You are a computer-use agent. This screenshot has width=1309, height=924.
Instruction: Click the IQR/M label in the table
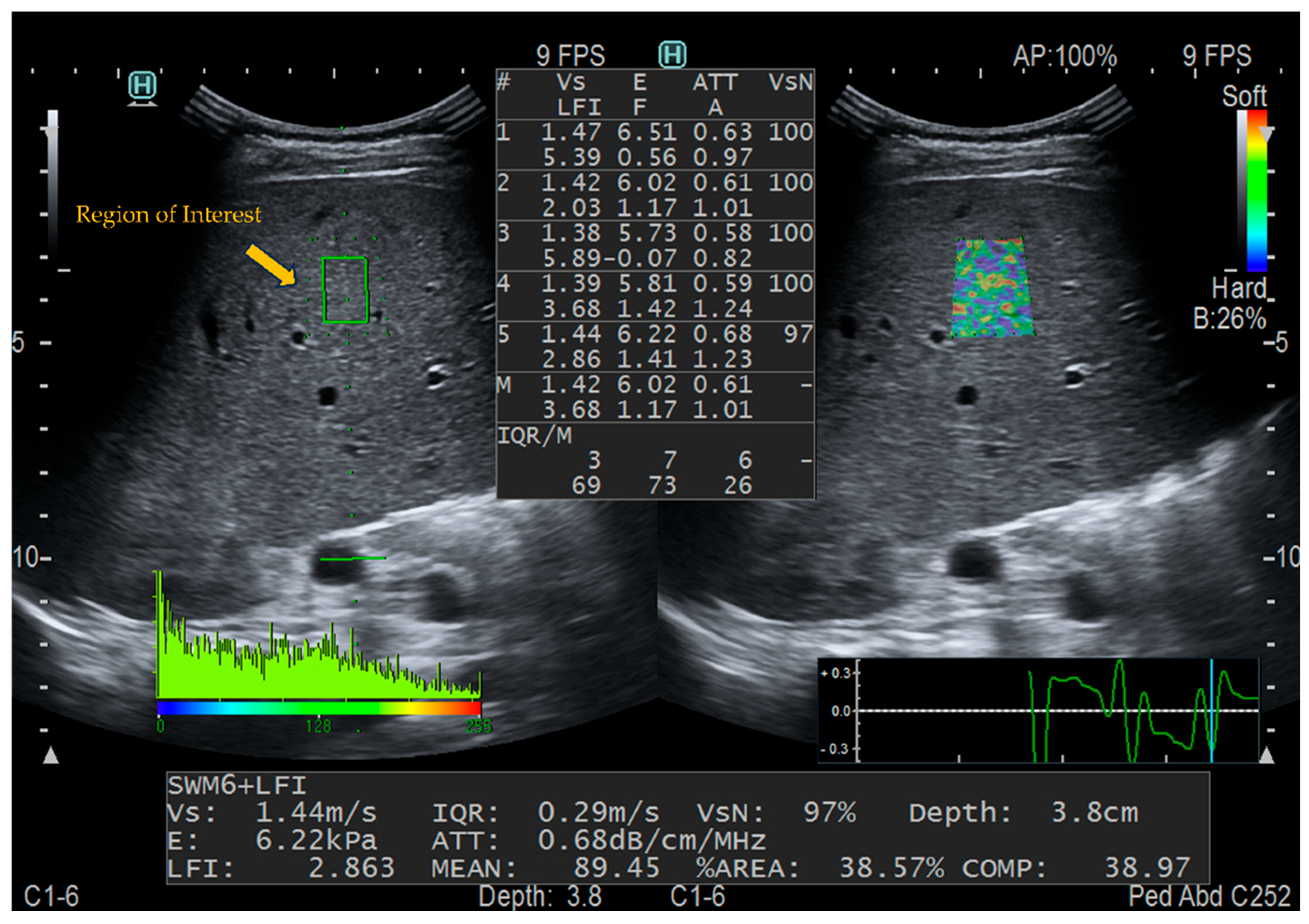[x=534, y=436]
